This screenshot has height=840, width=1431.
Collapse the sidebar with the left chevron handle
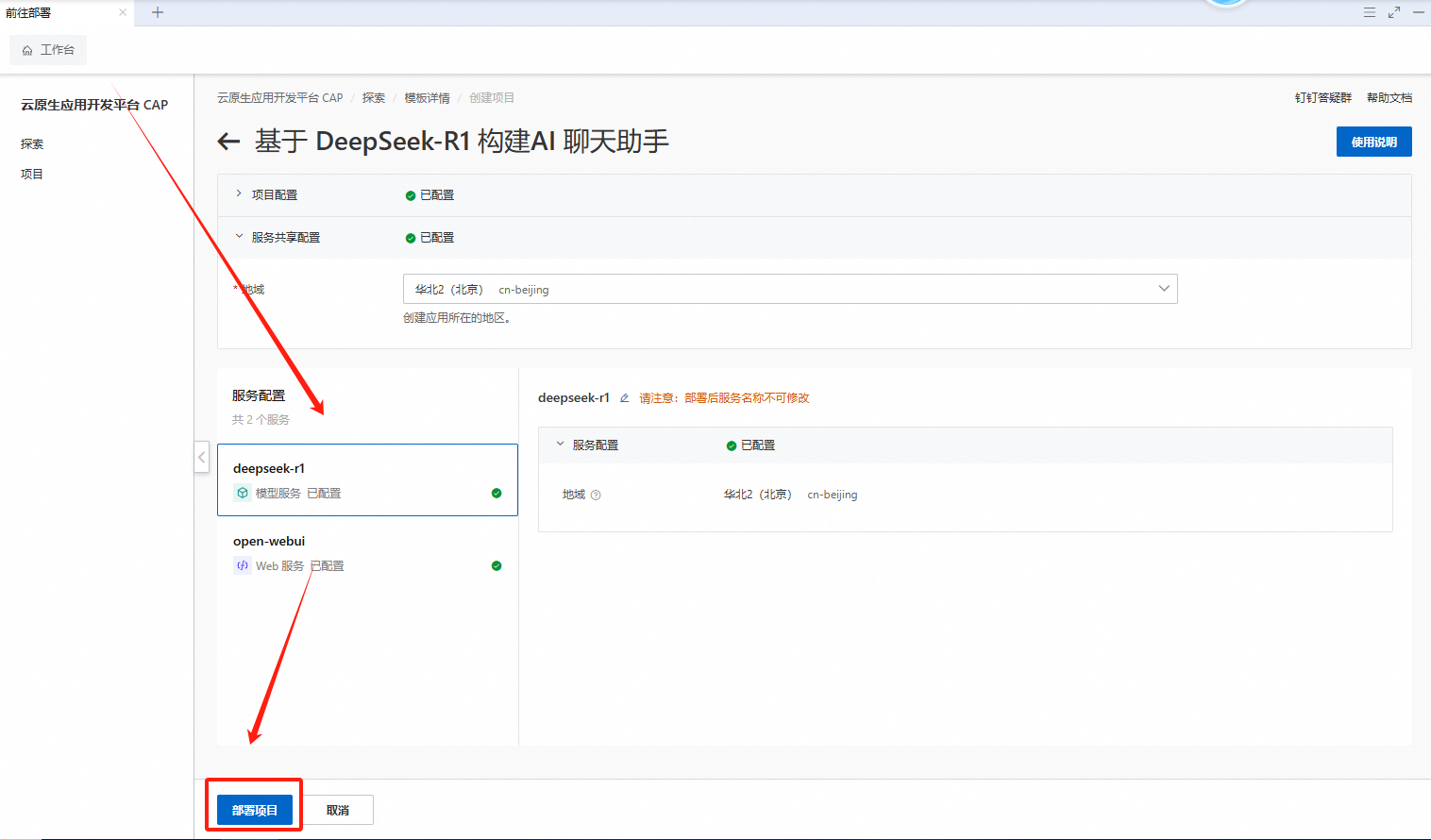[x=201, y=457]
